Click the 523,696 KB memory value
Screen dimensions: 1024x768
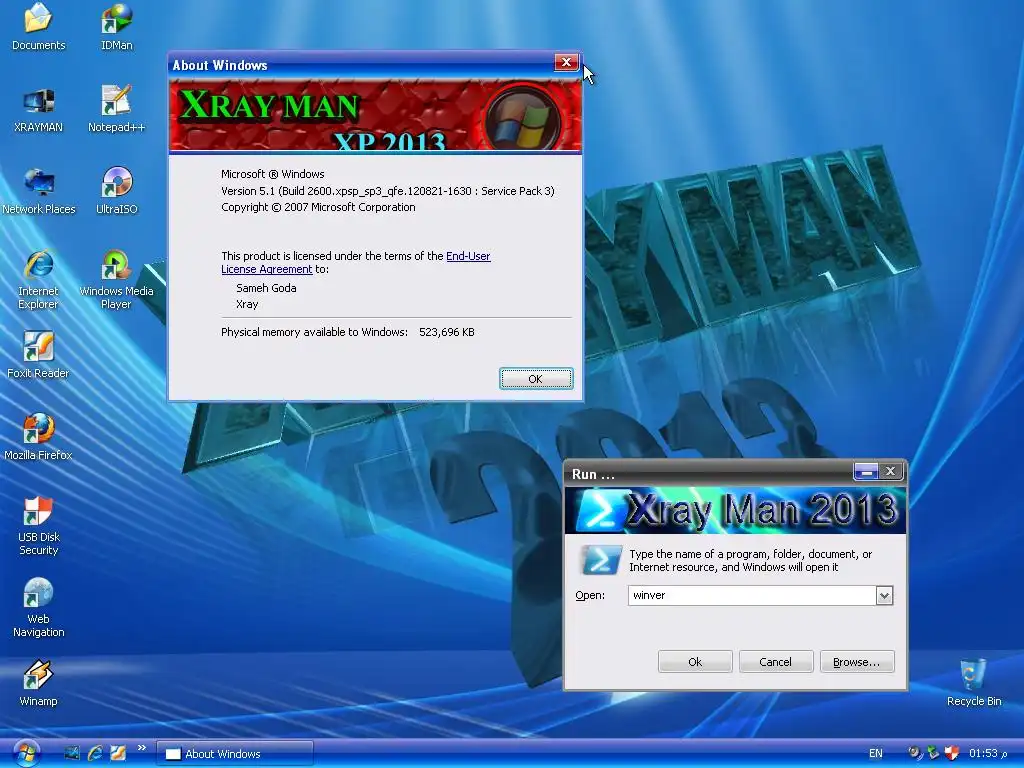point(447,332)
